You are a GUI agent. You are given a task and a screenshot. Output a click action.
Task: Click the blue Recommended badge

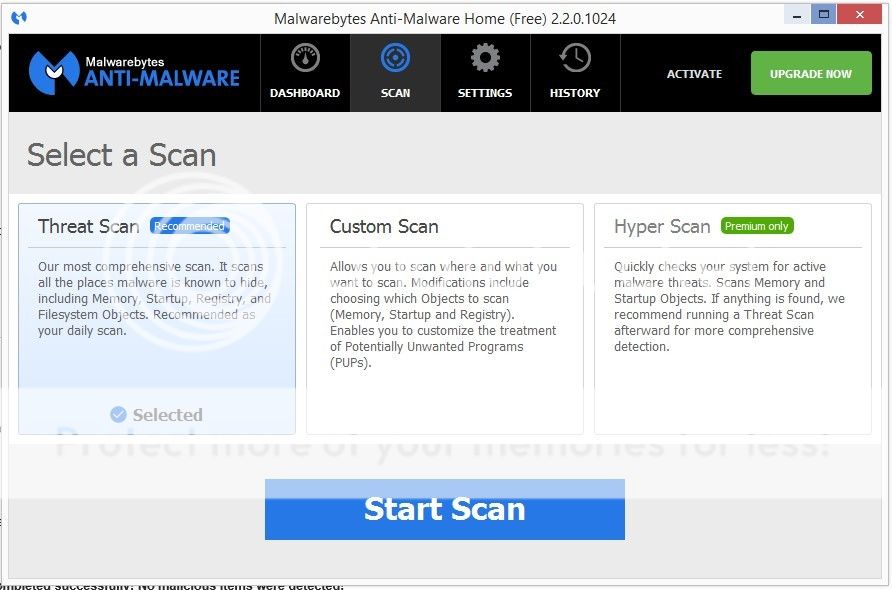click(190, 226)
